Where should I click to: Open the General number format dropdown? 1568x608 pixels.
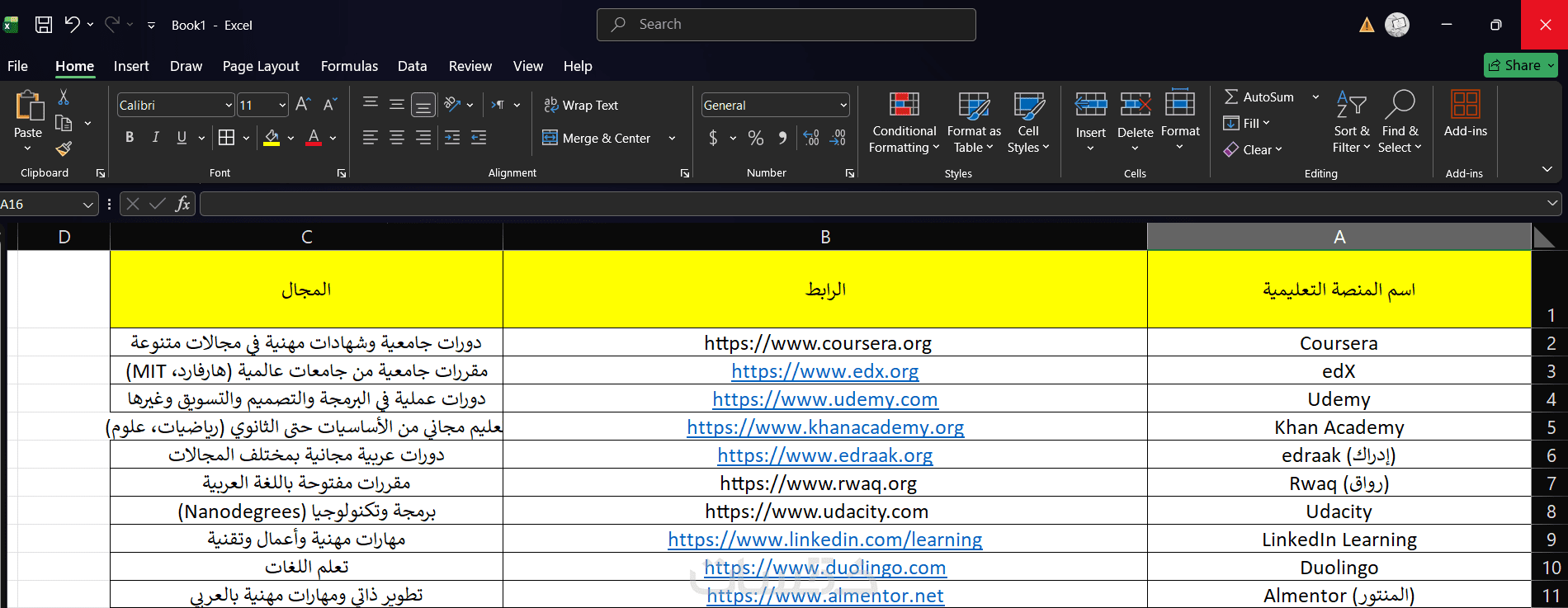(843, 105)
